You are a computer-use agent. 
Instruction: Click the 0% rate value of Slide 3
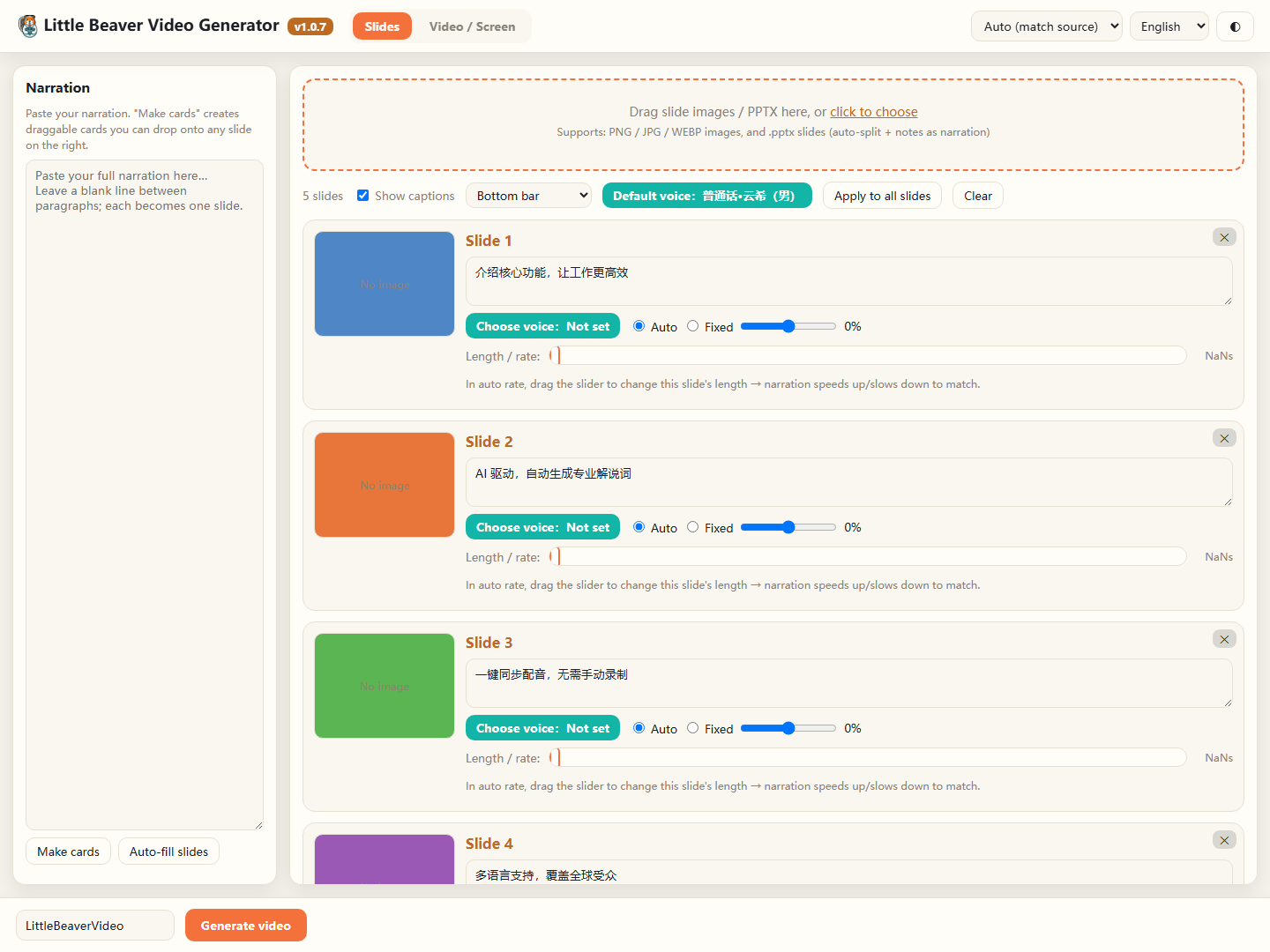(853, 728)
